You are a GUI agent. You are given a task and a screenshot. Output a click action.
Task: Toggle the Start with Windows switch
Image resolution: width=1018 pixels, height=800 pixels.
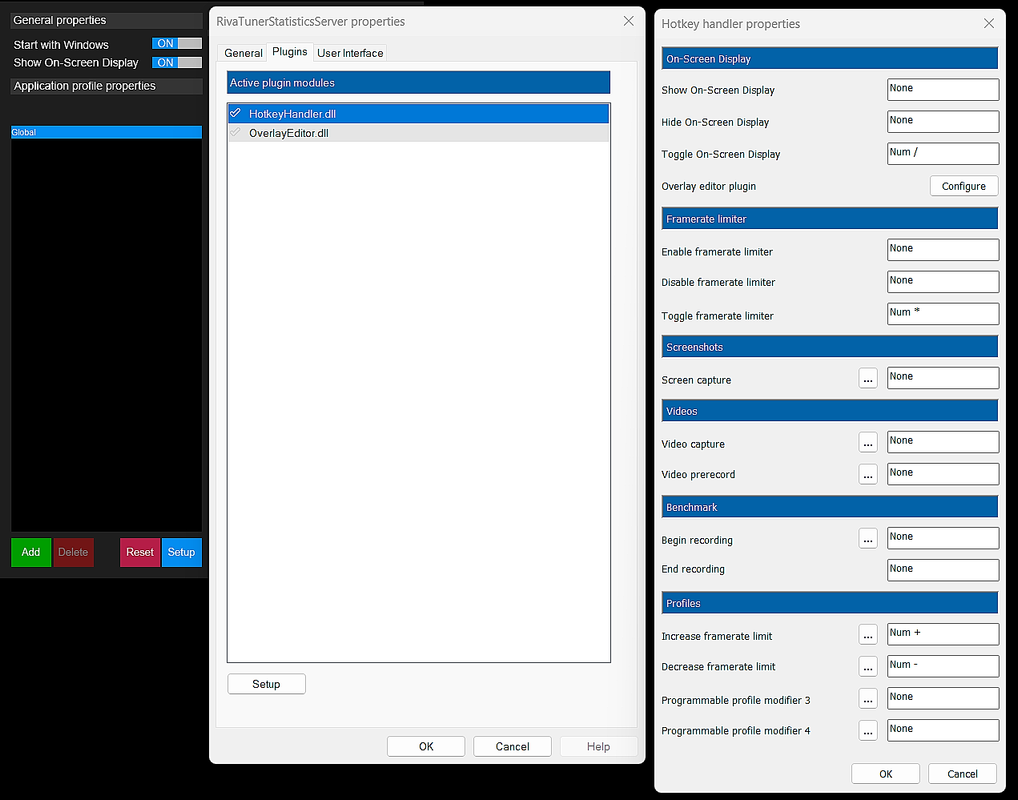coord(177,44)
